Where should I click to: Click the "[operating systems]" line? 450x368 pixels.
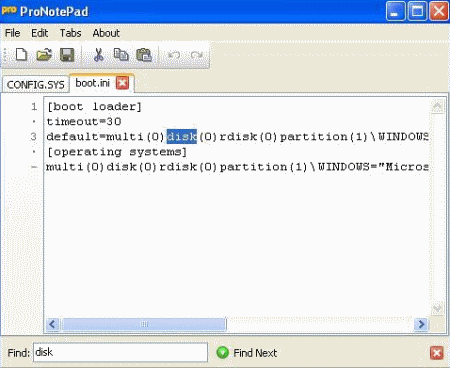coord(117,152)
